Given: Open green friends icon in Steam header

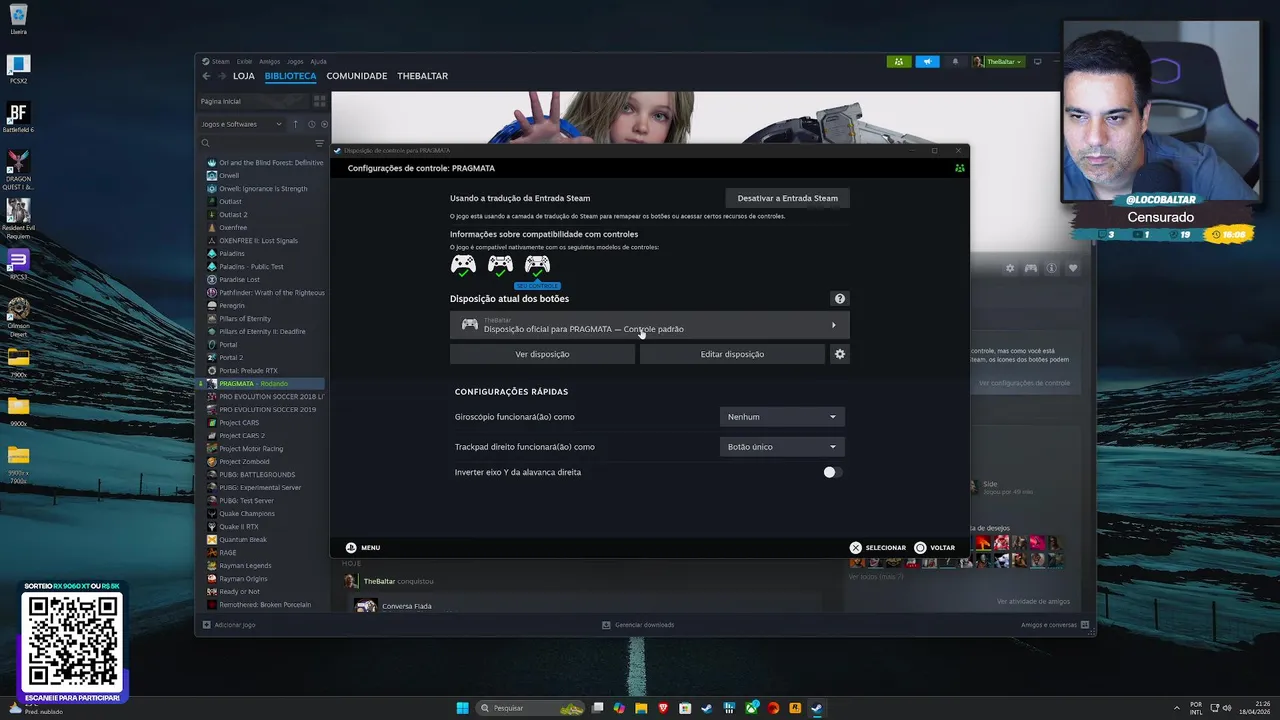Looking at the screenshot, I should click(x=899, y=62).
